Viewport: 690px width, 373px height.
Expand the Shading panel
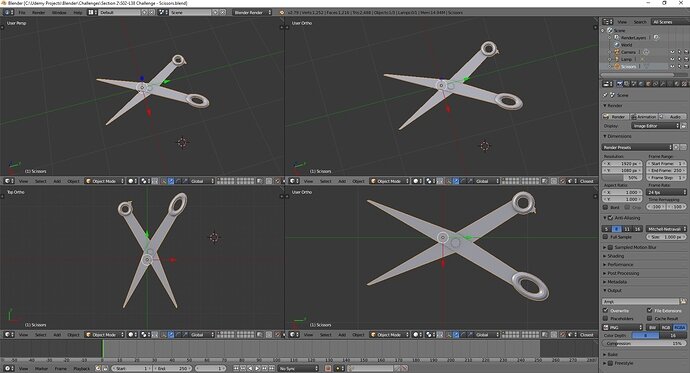coord(615,256)
